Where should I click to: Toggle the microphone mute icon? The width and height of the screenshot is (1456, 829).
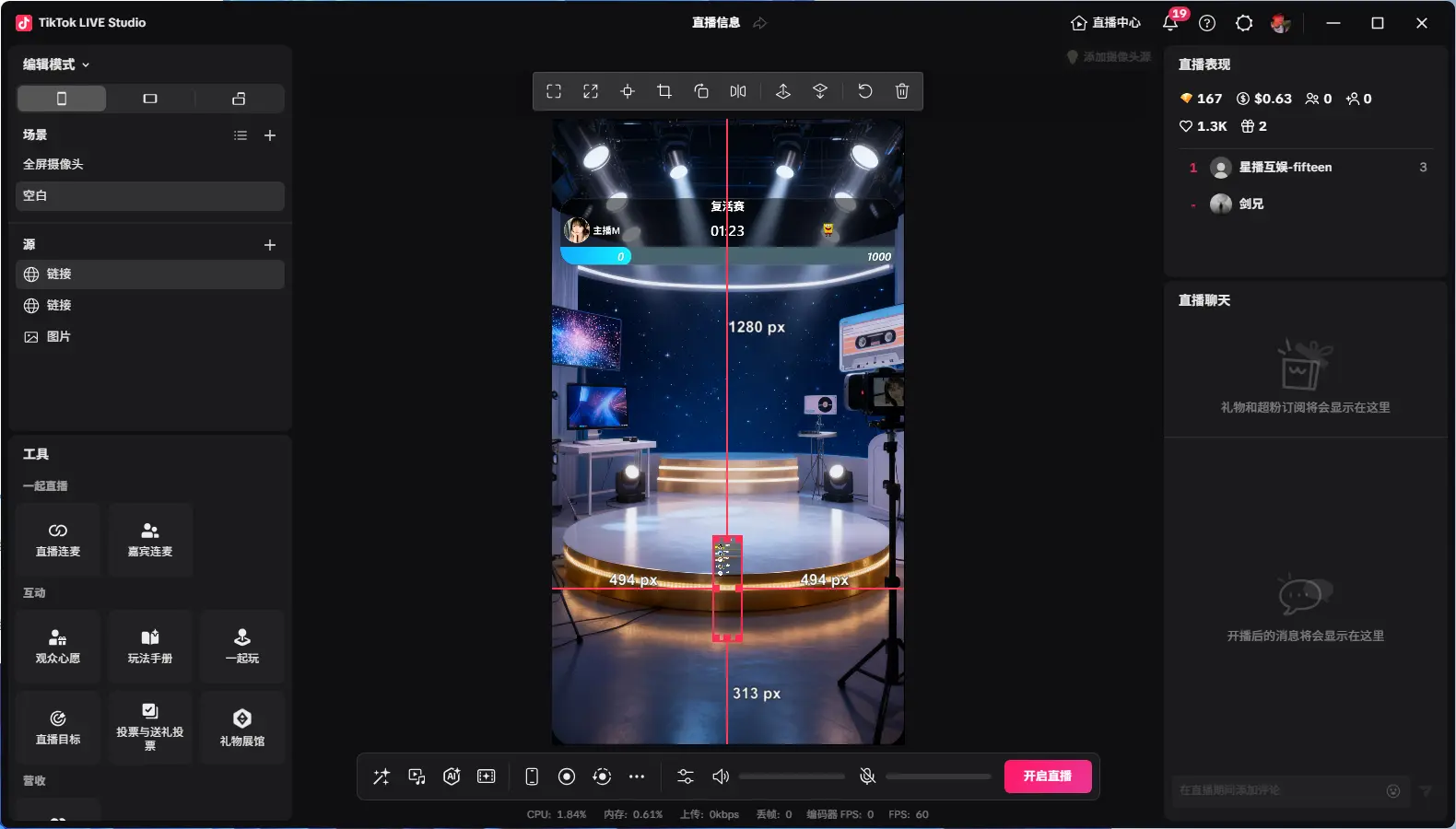pyautogui.click(x=867, y=776)
